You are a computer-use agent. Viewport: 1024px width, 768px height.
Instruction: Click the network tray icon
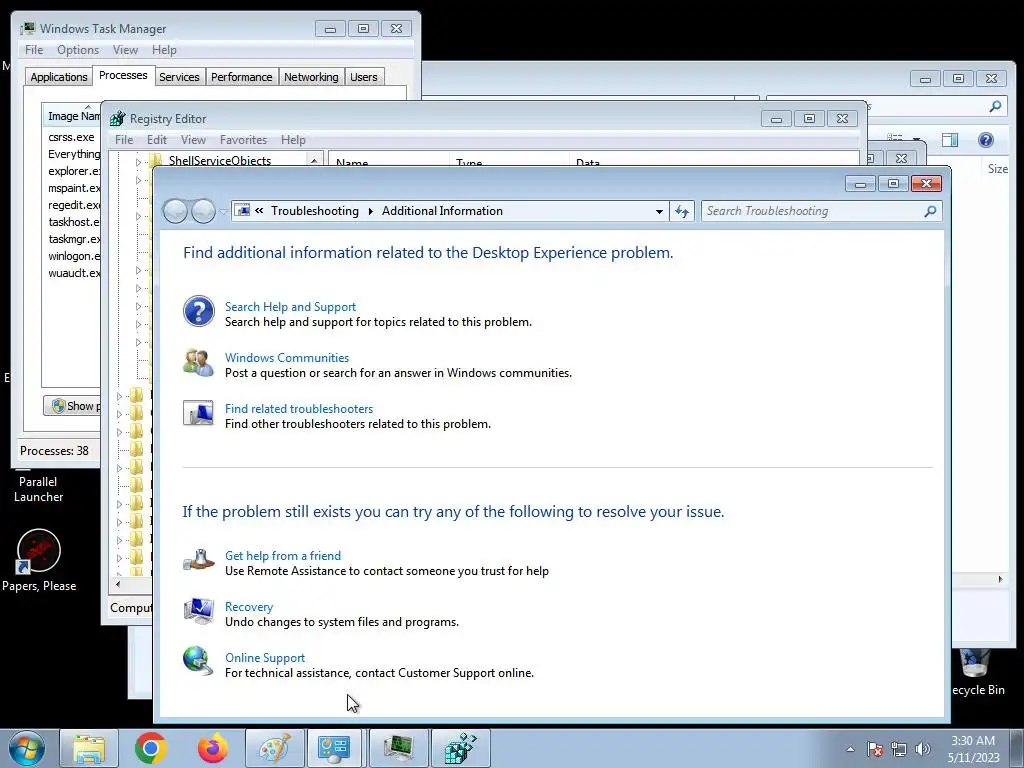click(899, 749)
